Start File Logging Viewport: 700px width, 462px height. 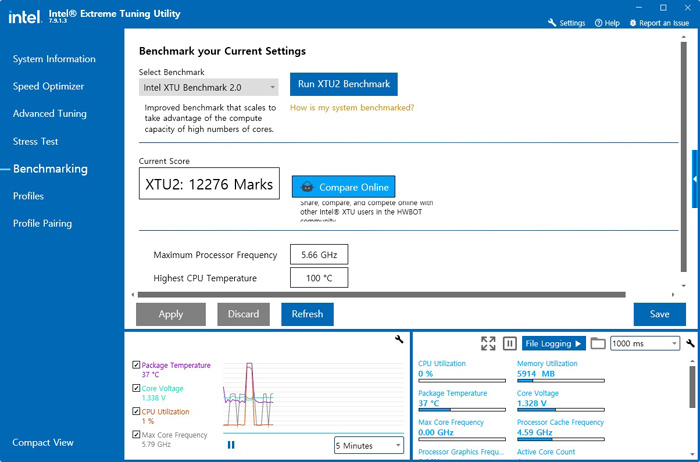[x=554, y=343]
